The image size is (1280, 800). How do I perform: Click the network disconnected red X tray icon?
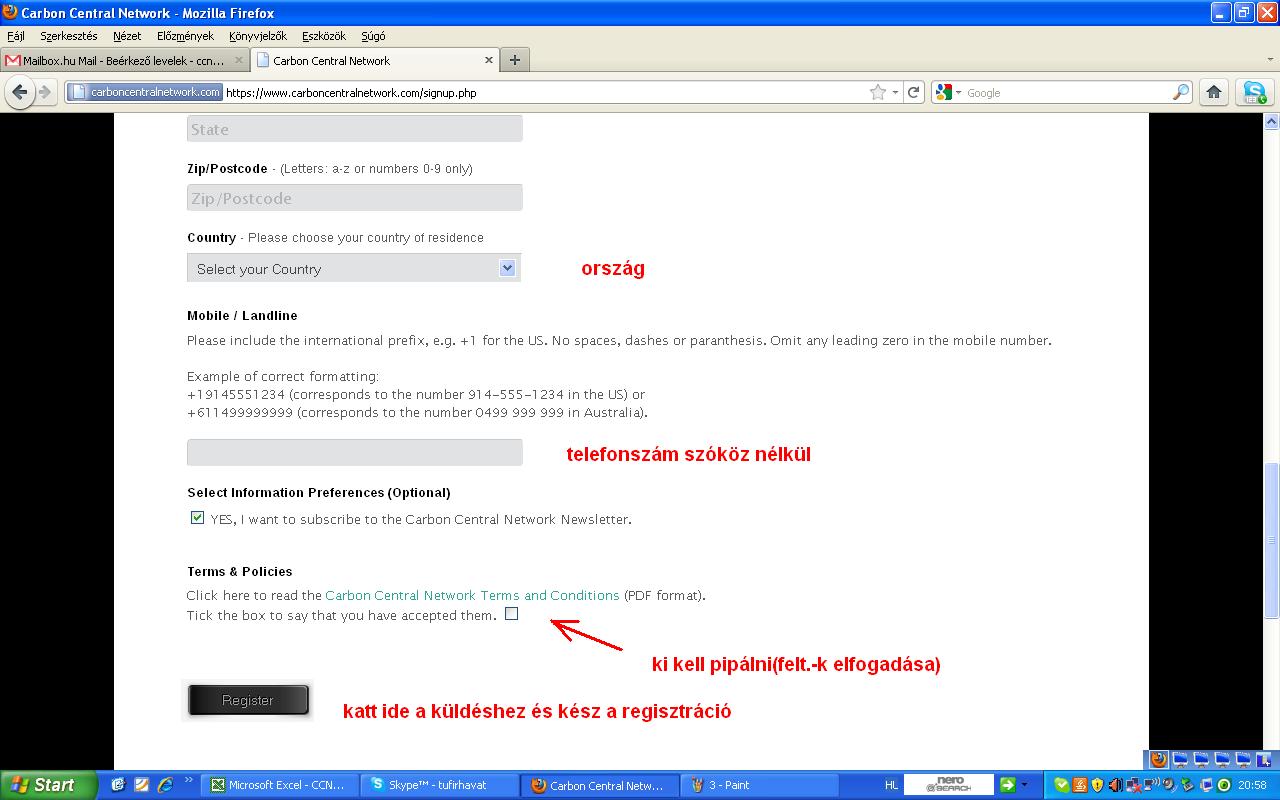click(1133, 786)
